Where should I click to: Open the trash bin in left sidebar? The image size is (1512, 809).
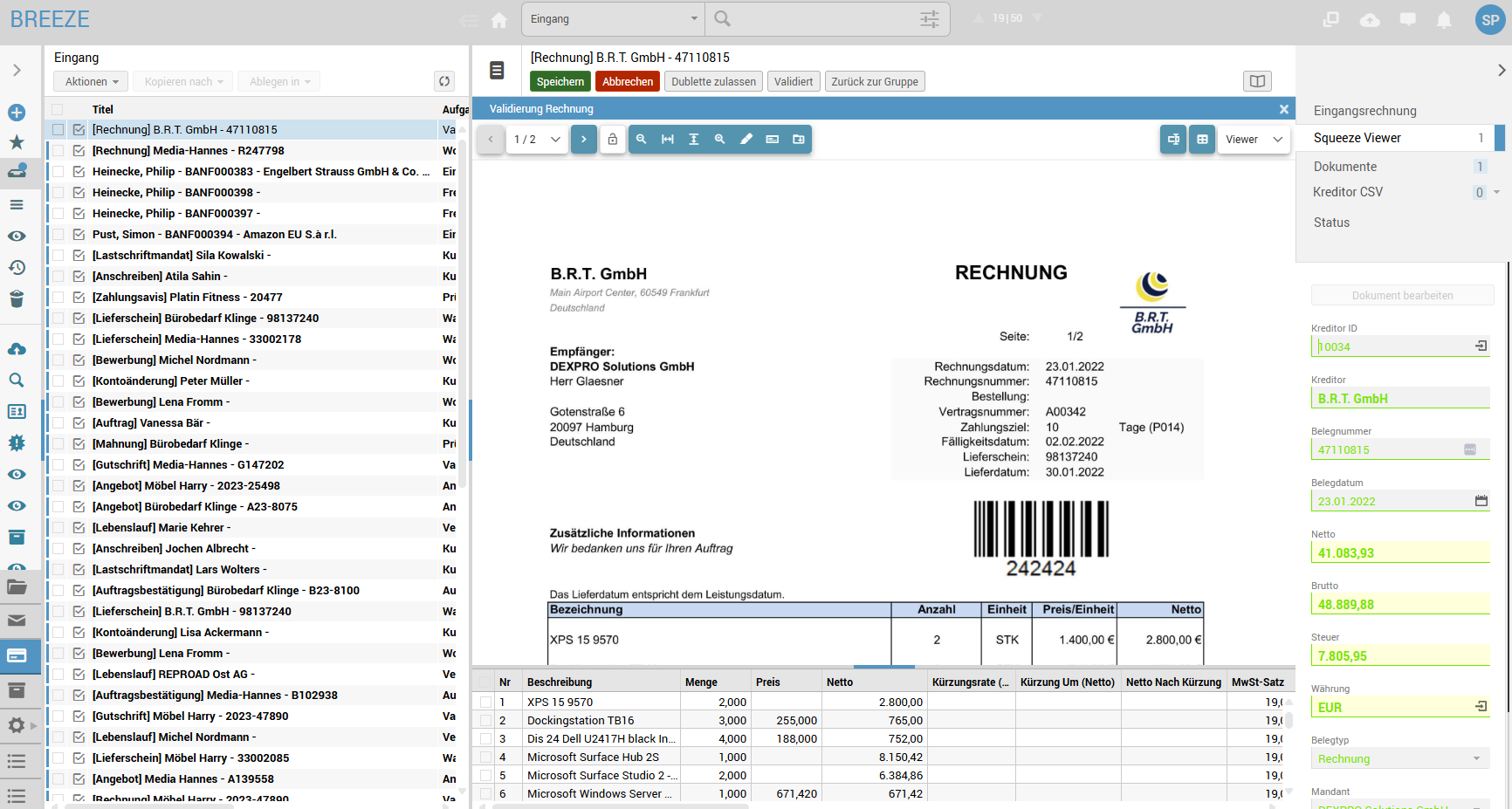[17, 299]
